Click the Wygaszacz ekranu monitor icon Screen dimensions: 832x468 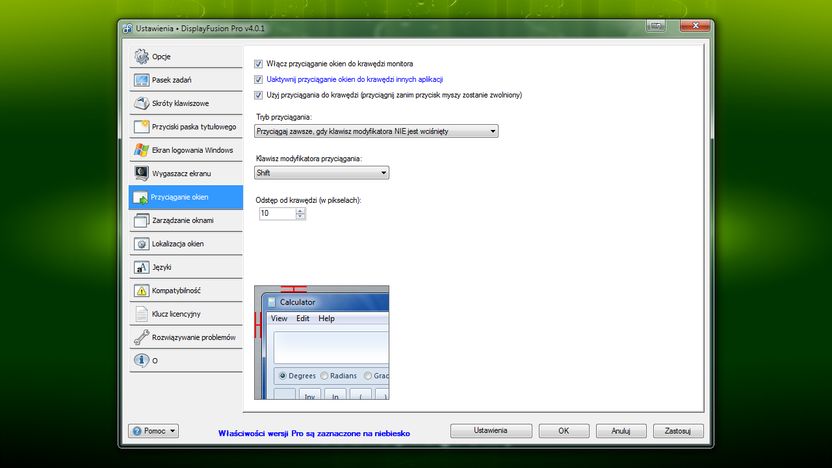pyautogui.click(x=141, y=173)
